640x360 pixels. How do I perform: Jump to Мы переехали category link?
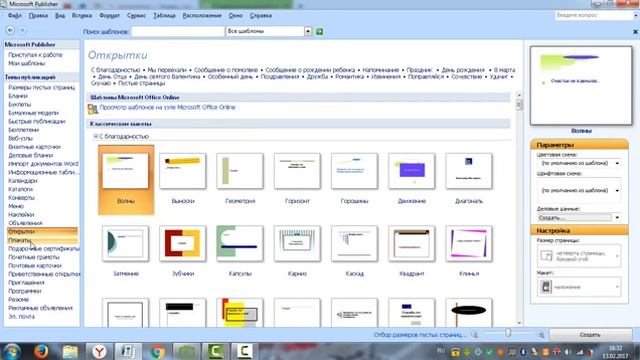167,70
